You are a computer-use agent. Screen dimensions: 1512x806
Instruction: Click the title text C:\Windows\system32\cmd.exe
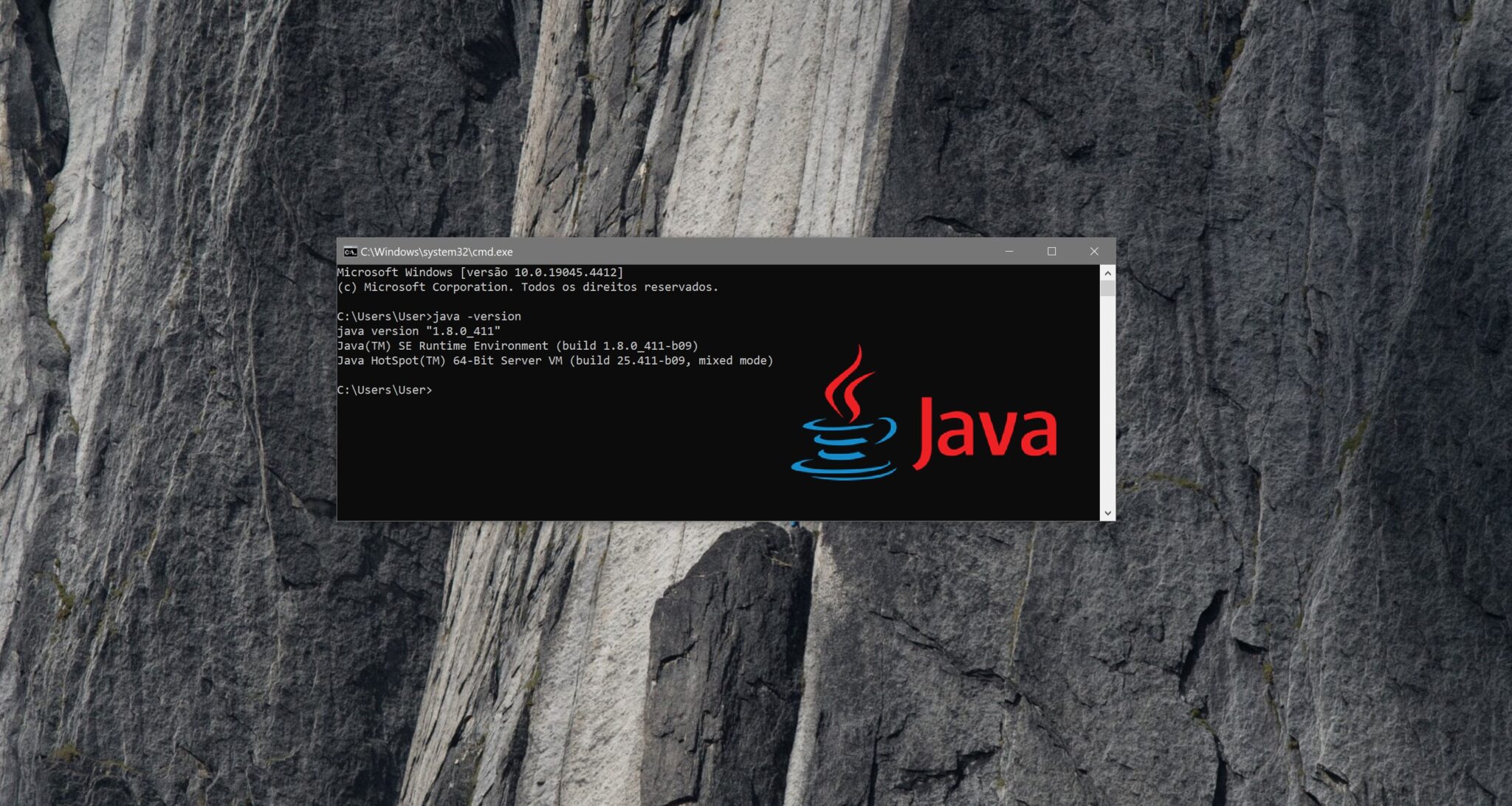[x=436, y=252]
